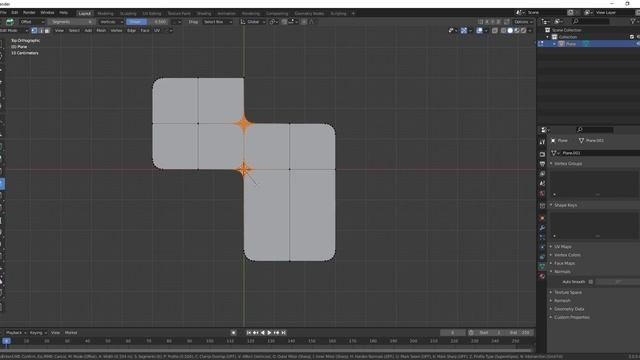
Task: Switch to the Animation workspace tab
Action: point(226,13)
